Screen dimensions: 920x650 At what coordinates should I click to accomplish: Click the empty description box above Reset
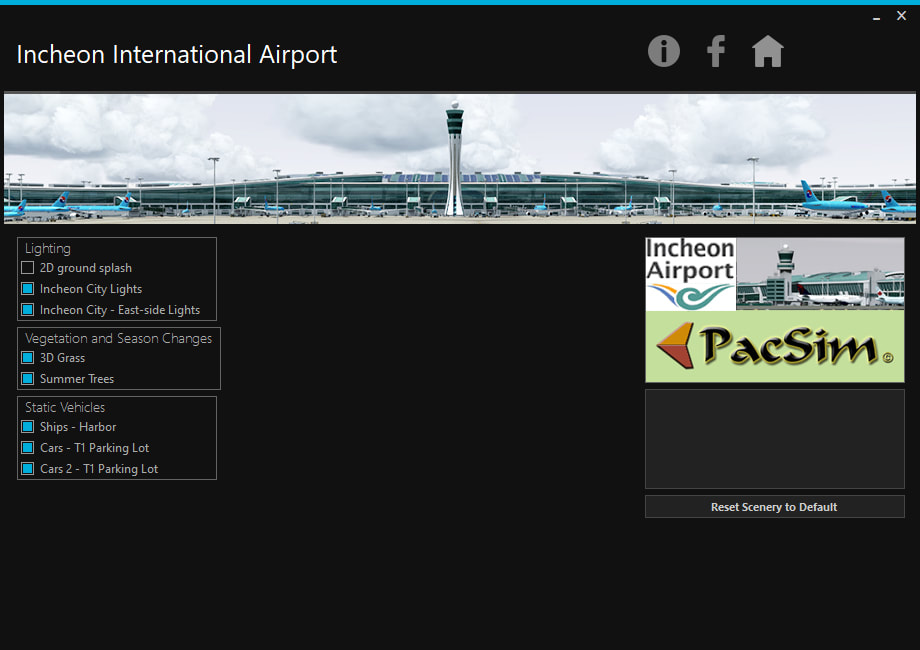coord(774,439)
